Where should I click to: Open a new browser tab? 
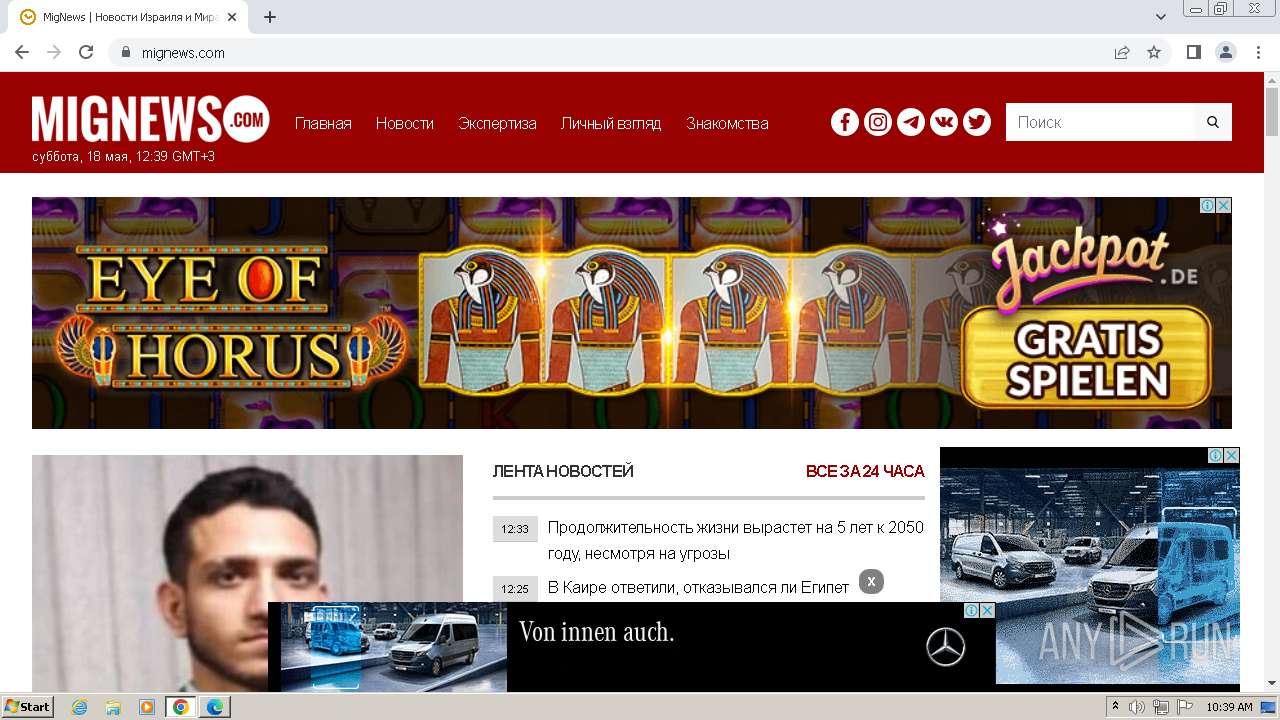270,17
